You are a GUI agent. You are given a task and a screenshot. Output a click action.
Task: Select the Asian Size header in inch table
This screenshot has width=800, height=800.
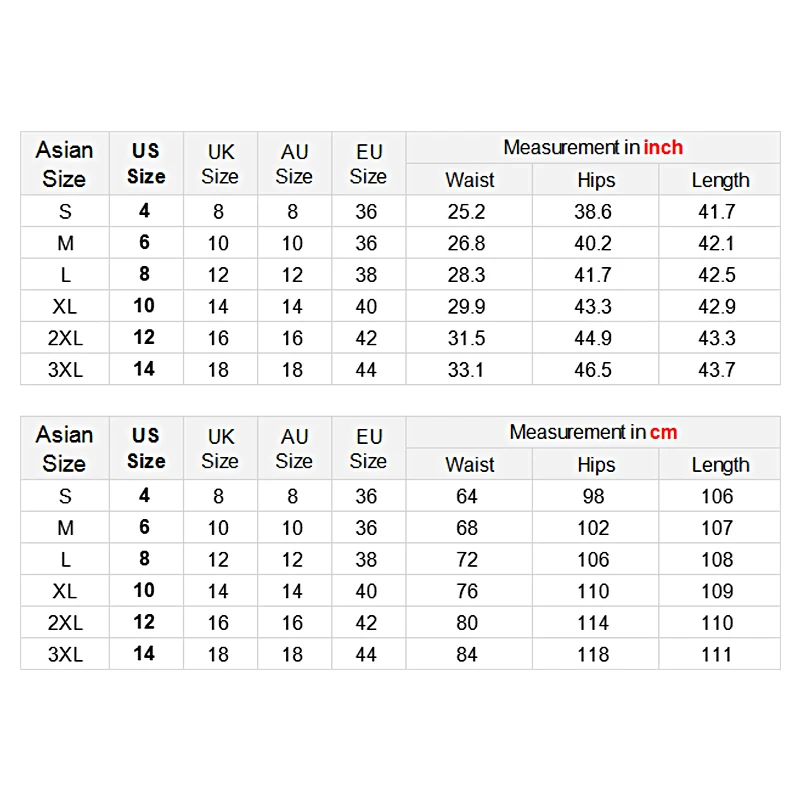(64, 164)
